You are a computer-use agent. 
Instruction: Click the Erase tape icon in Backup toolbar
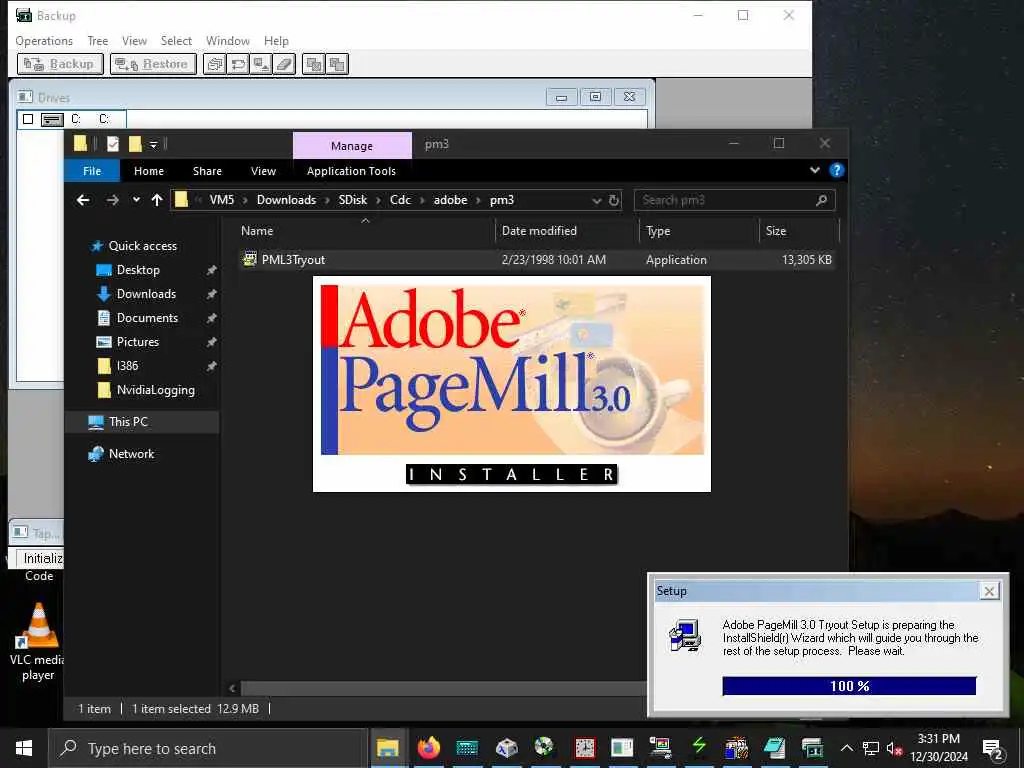point(284,64)
